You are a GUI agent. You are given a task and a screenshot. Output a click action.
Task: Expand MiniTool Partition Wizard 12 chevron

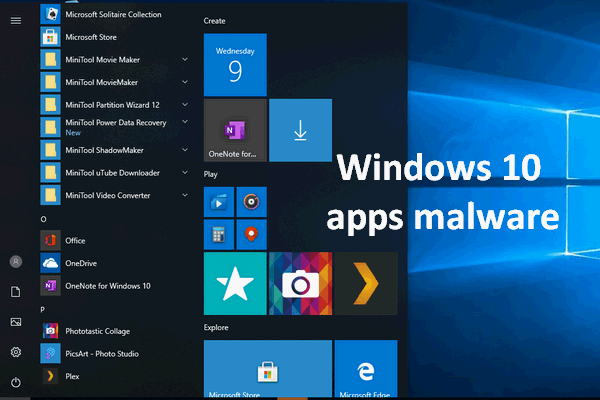pyautogui.click(x=185, y=104)
